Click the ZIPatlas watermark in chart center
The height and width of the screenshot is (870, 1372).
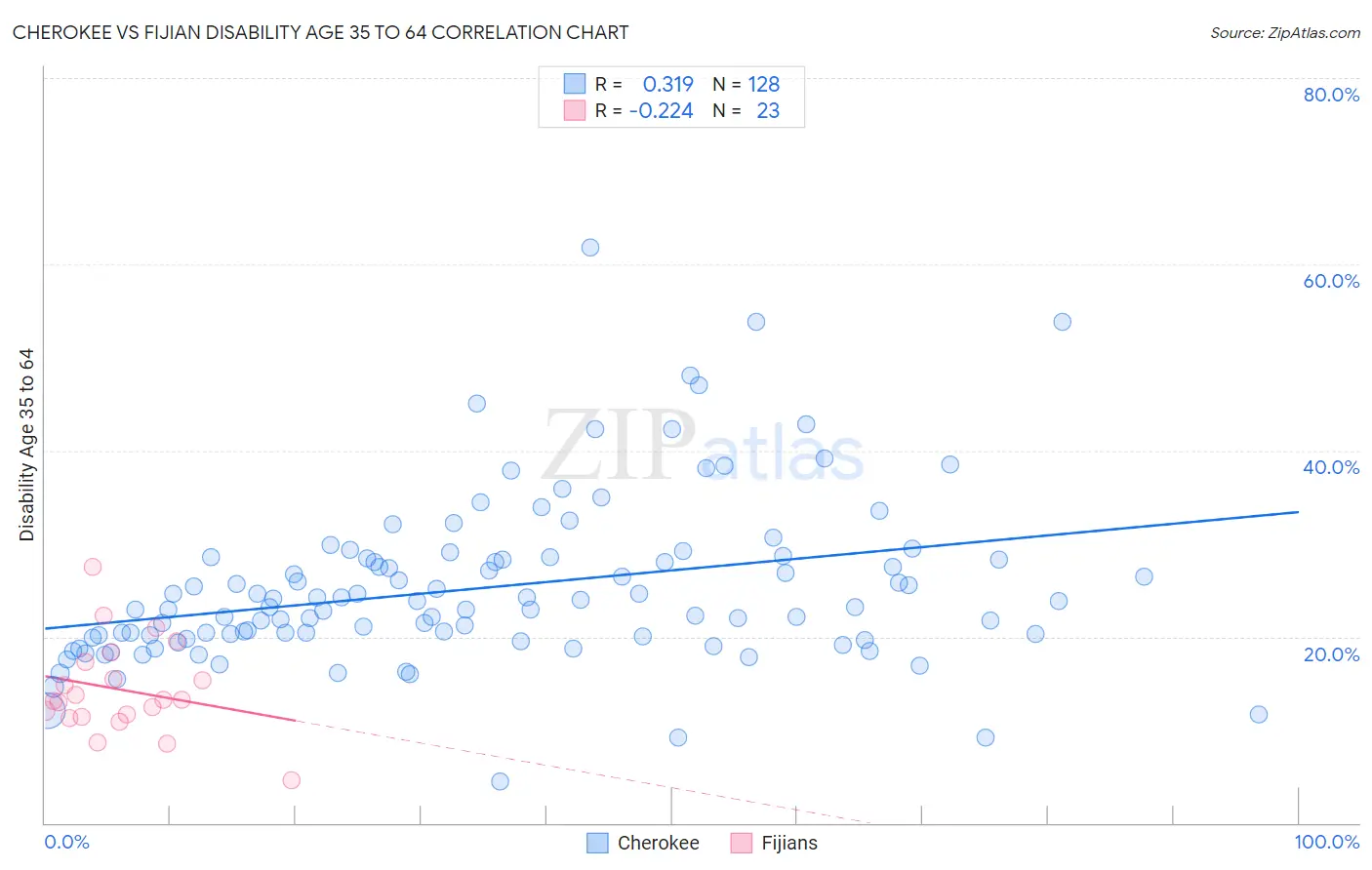pos(703,448)
